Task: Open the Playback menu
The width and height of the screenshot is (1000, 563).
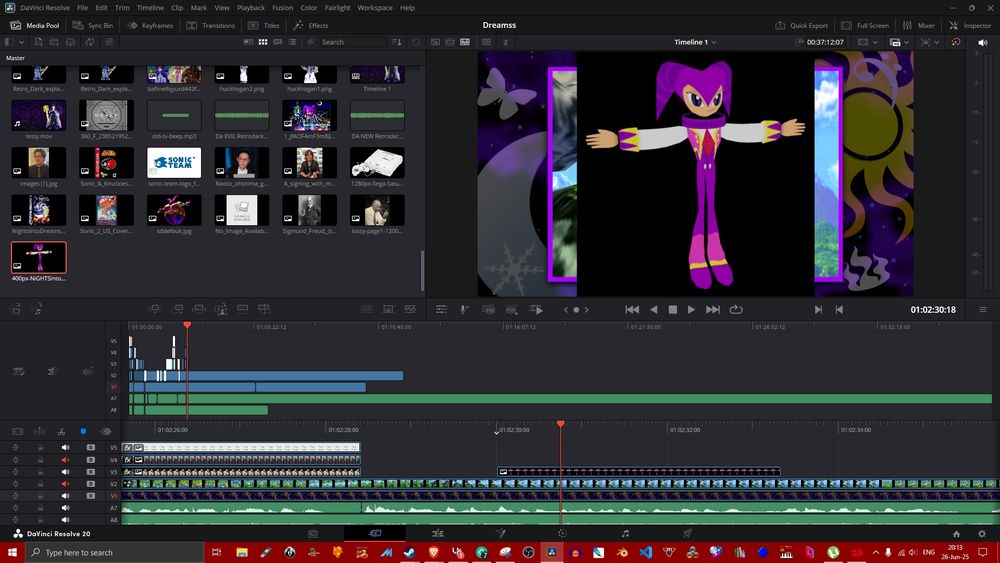Action: click(x=251, y=7)
